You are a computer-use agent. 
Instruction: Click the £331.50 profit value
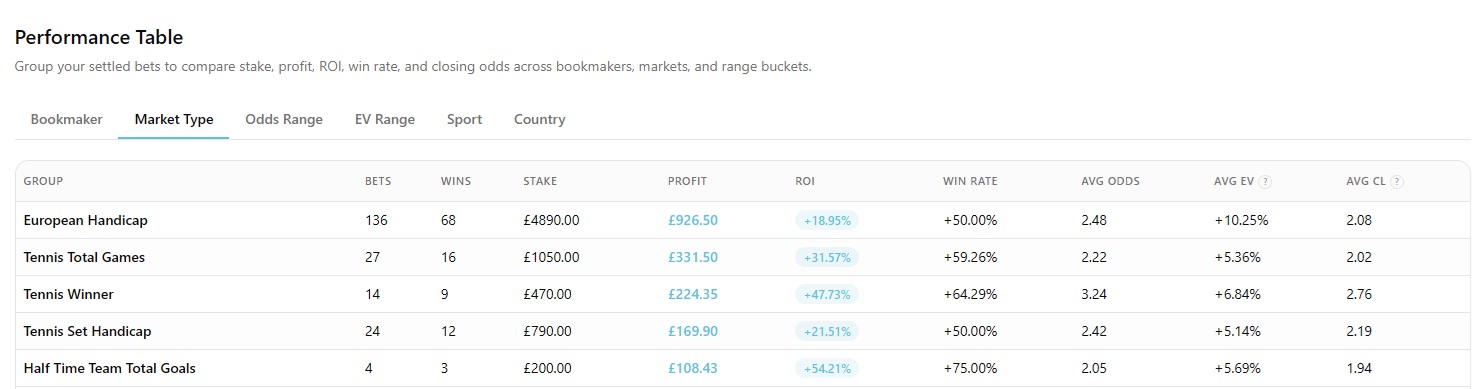(693, 257)
